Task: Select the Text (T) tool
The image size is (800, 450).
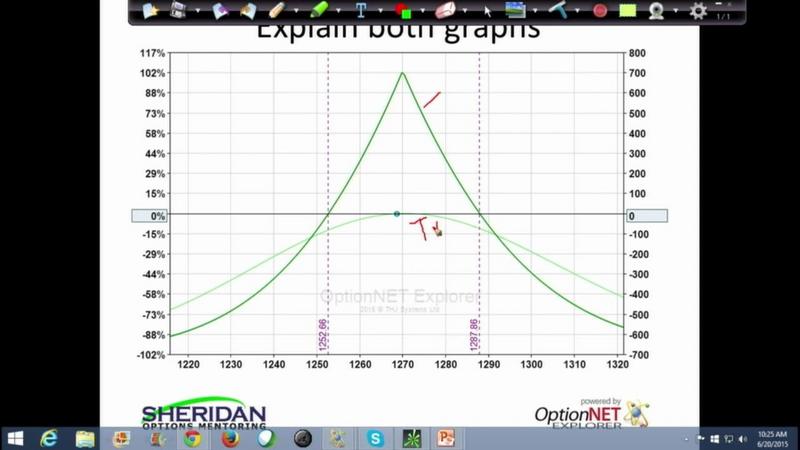Action: click(361, 10)
